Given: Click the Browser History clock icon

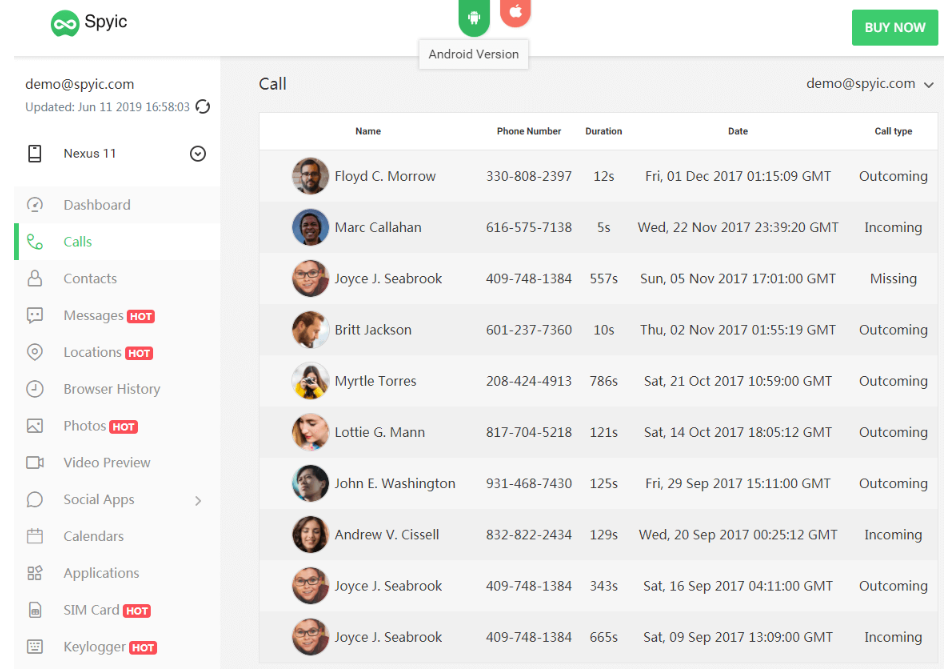Looking at the screenshot, I should [35, 389].
